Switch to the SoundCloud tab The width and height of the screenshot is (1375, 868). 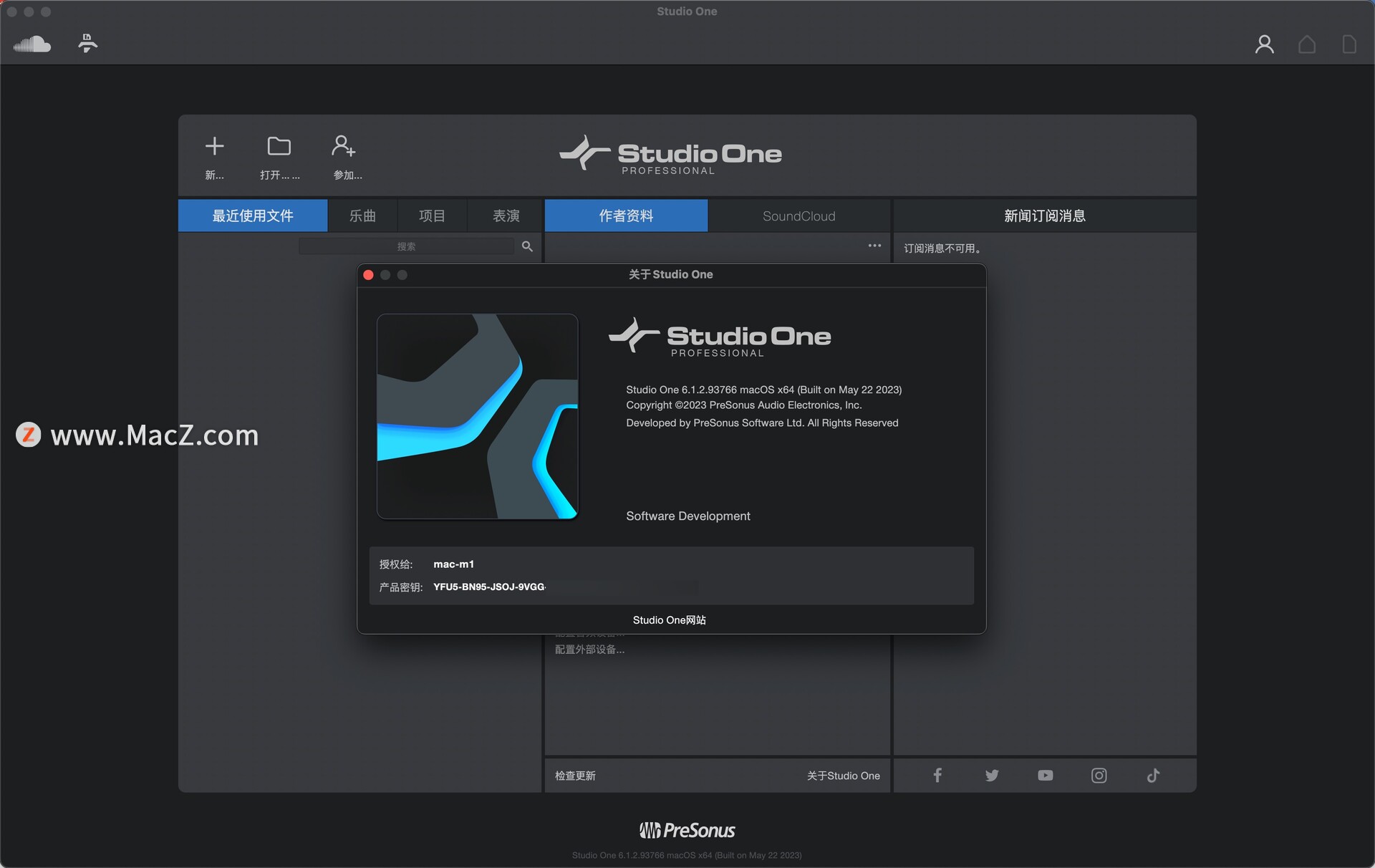[799, 216]
